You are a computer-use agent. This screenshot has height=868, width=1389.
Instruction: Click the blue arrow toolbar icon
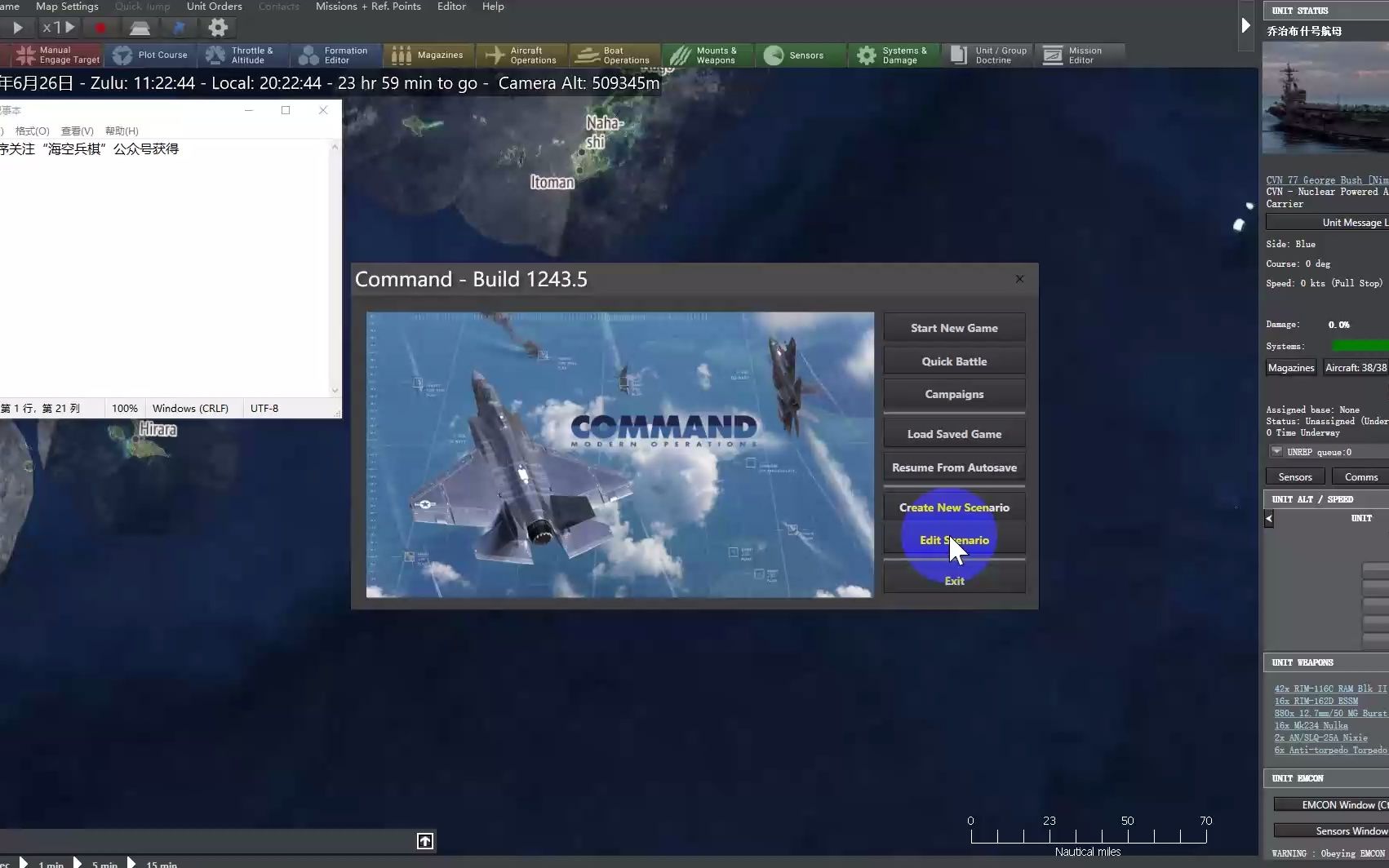pyautogui.click(x=179, y=28)
